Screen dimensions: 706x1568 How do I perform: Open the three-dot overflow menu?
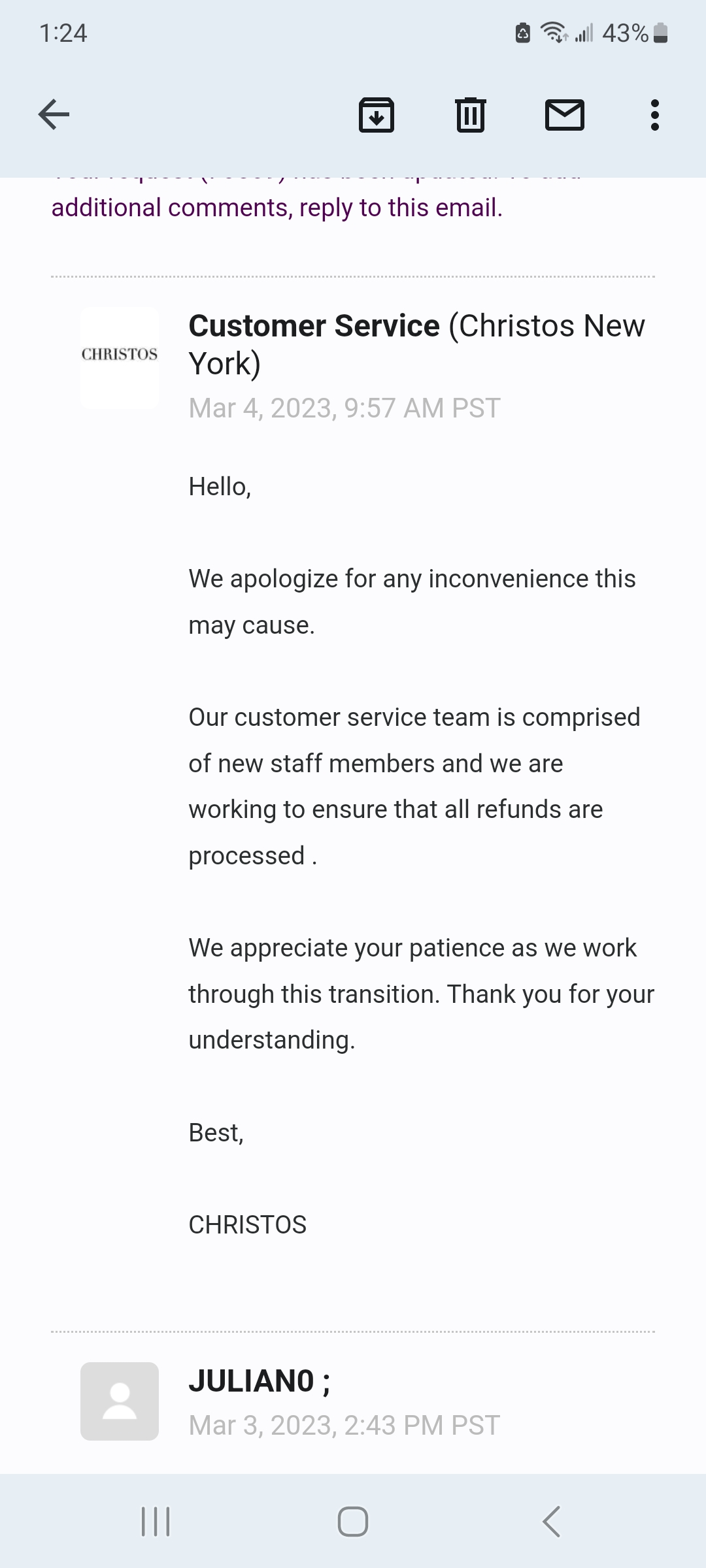pyautogui.click(x=654, y=115)
